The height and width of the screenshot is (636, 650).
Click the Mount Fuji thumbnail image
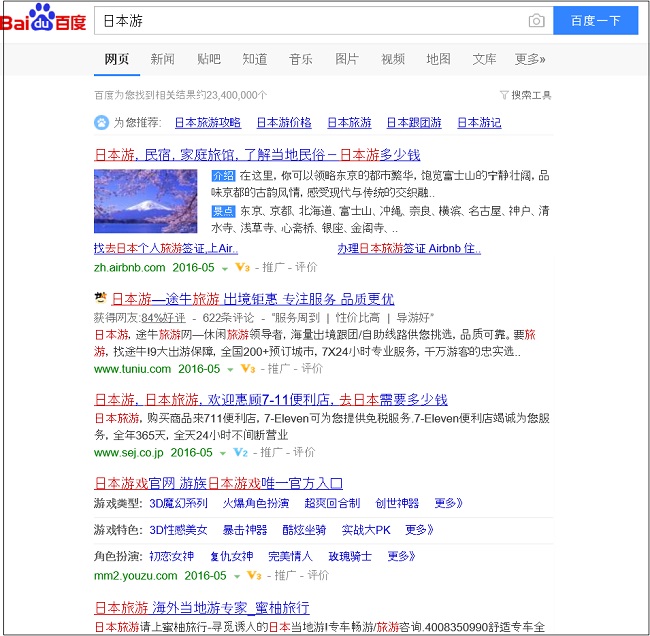click(146, 201)
